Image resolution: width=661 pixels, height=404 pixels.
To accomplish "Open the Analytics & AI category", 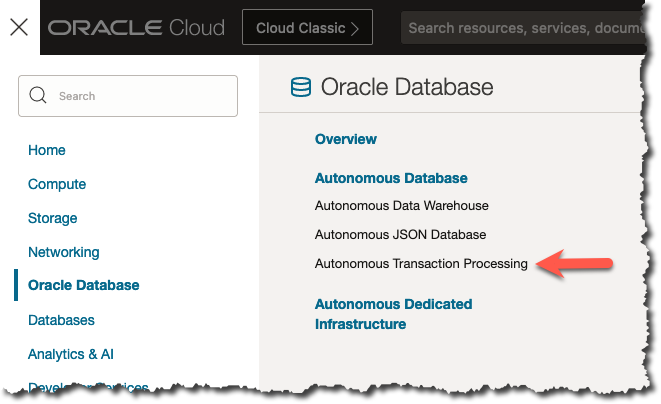I will point(71,354).
